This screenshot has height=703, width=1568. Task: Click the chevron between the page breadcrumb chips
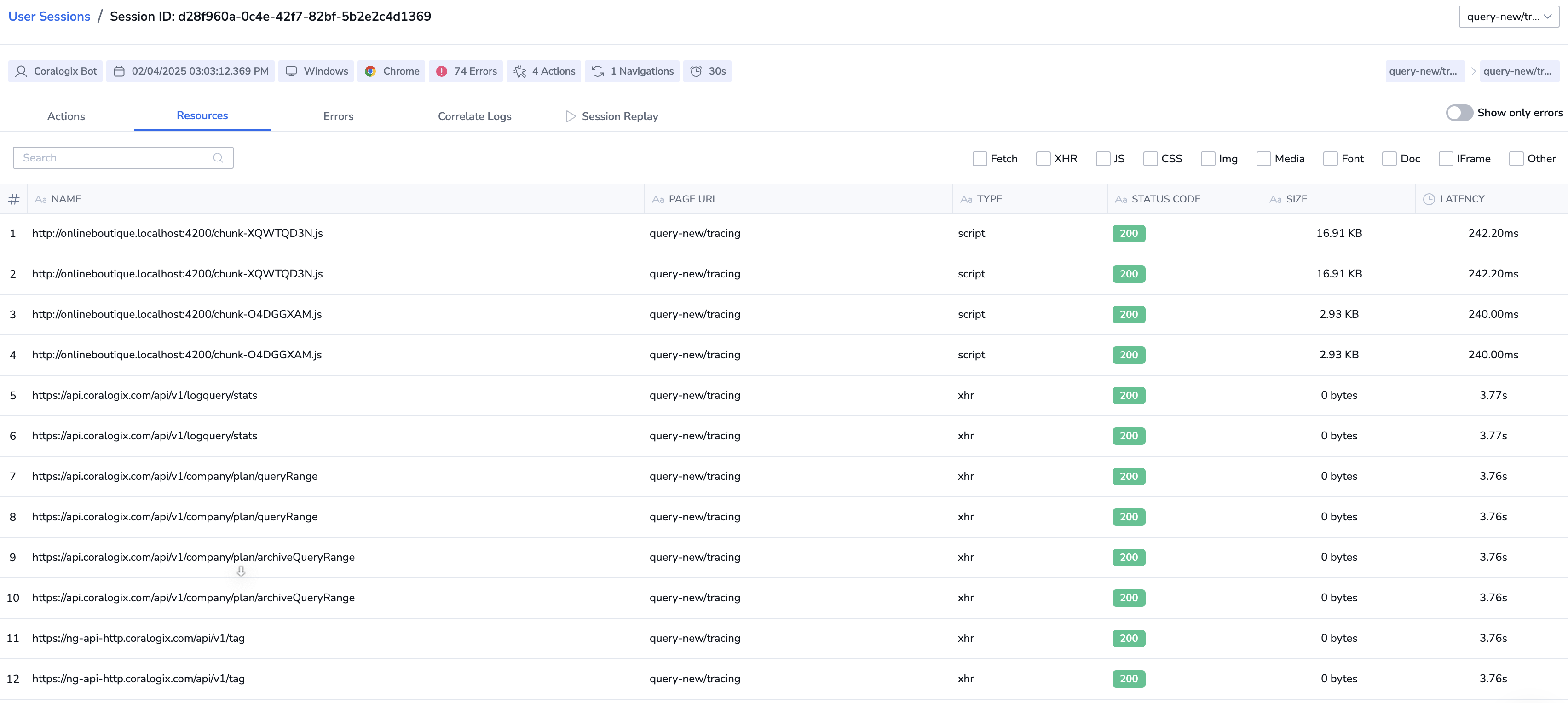click(x=1473, y=71)
